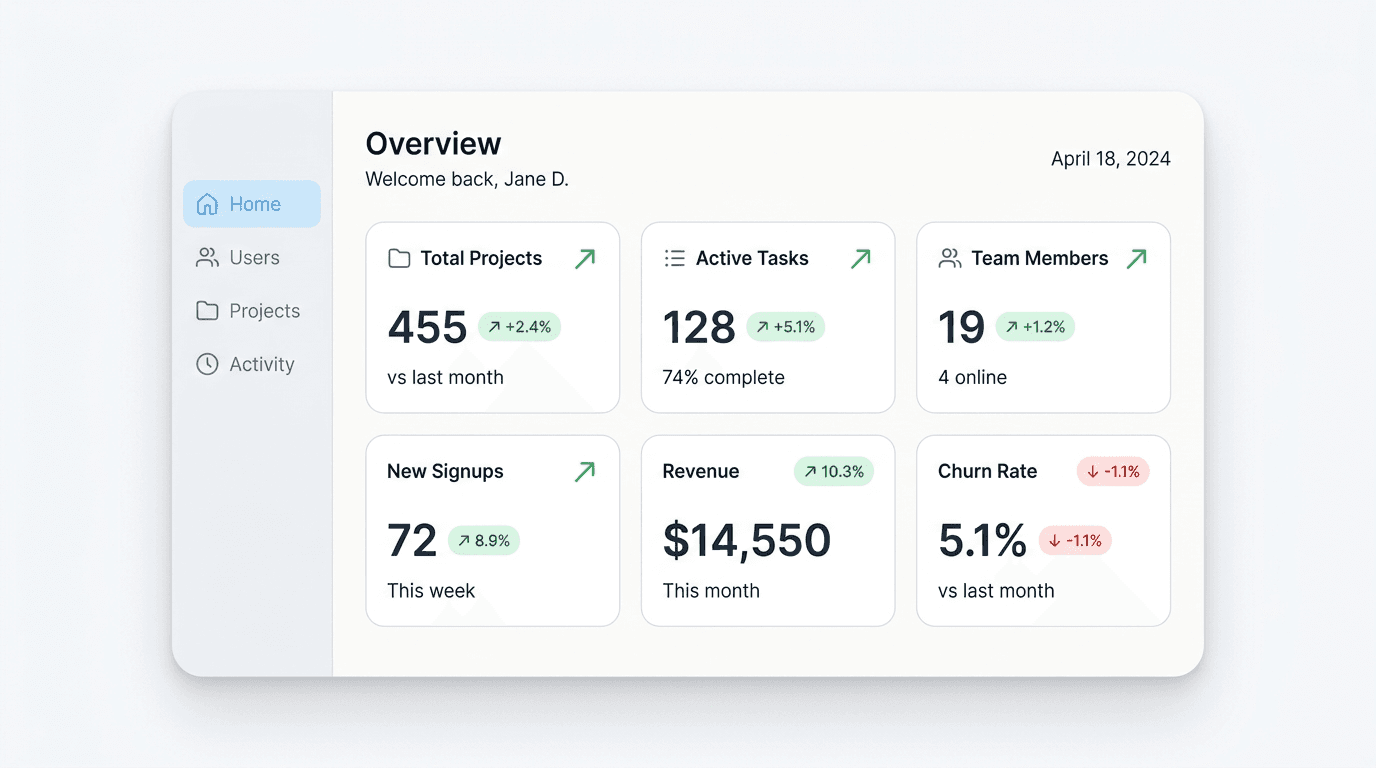Click the people icon on Team Members card

pyautogui.click(x=950, y=259)
